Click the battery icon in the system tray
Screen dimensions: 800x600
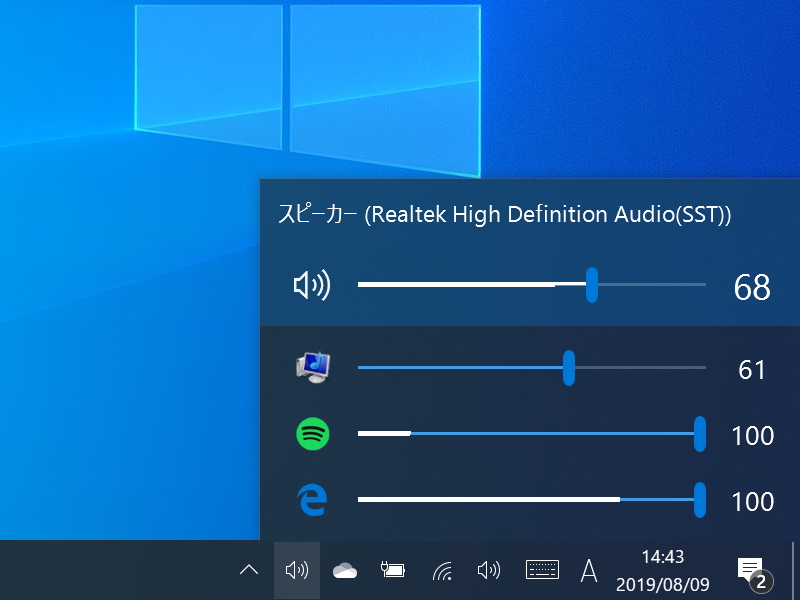point(392,570)
